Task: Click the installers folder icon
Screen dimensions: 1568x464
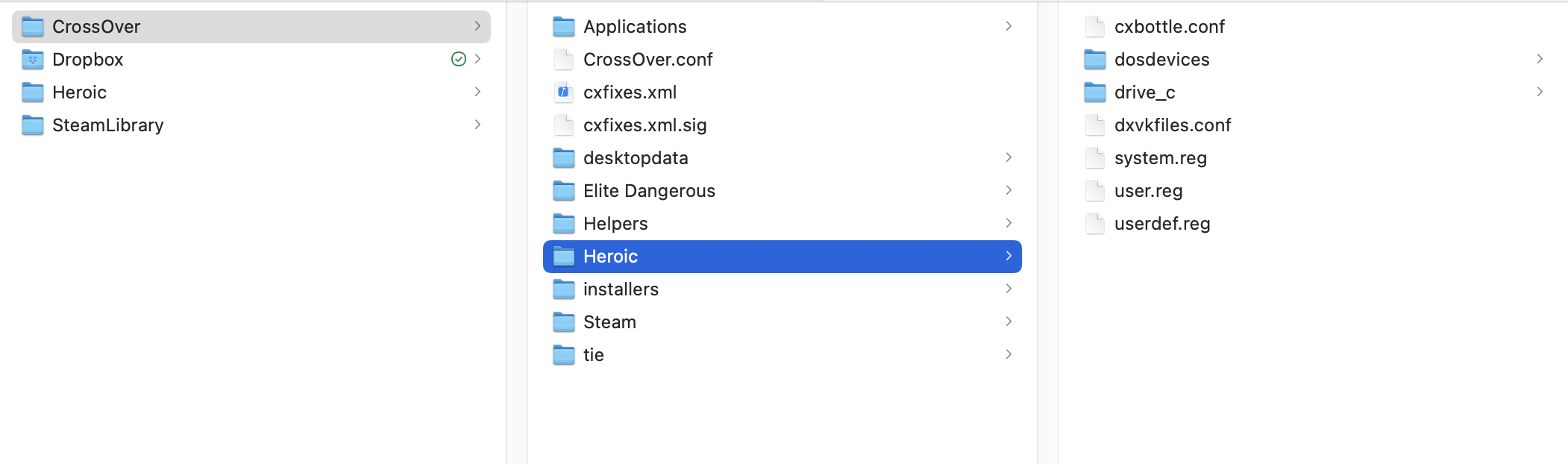Action: click(x=564, y=289)
